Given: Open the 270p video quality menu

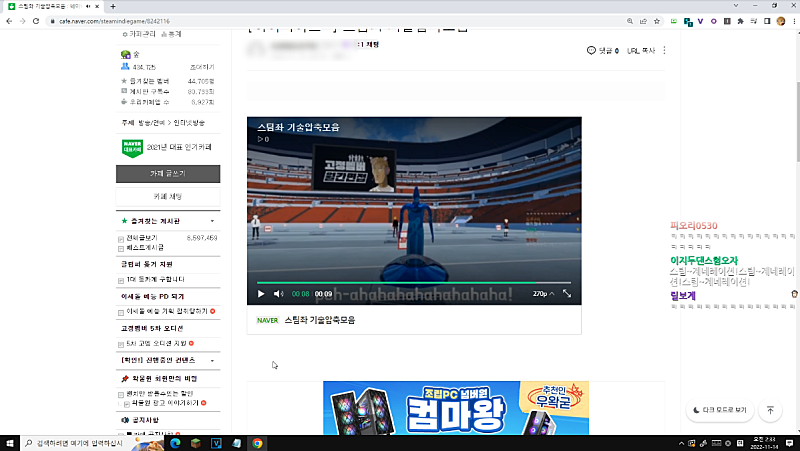Looking at the screenshot, I should (x=542, y=294).
